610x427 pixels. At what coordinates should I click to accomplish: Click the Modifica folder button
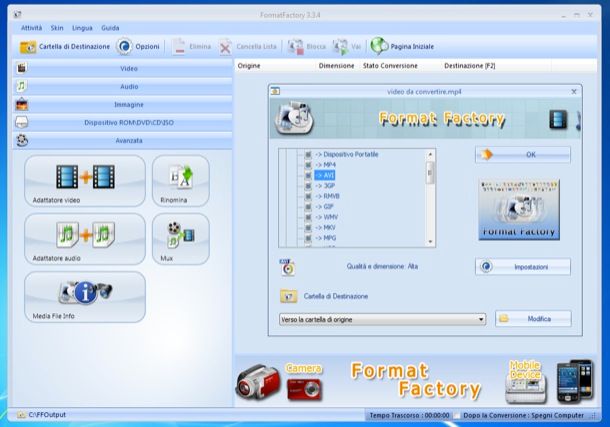[533, 318]
